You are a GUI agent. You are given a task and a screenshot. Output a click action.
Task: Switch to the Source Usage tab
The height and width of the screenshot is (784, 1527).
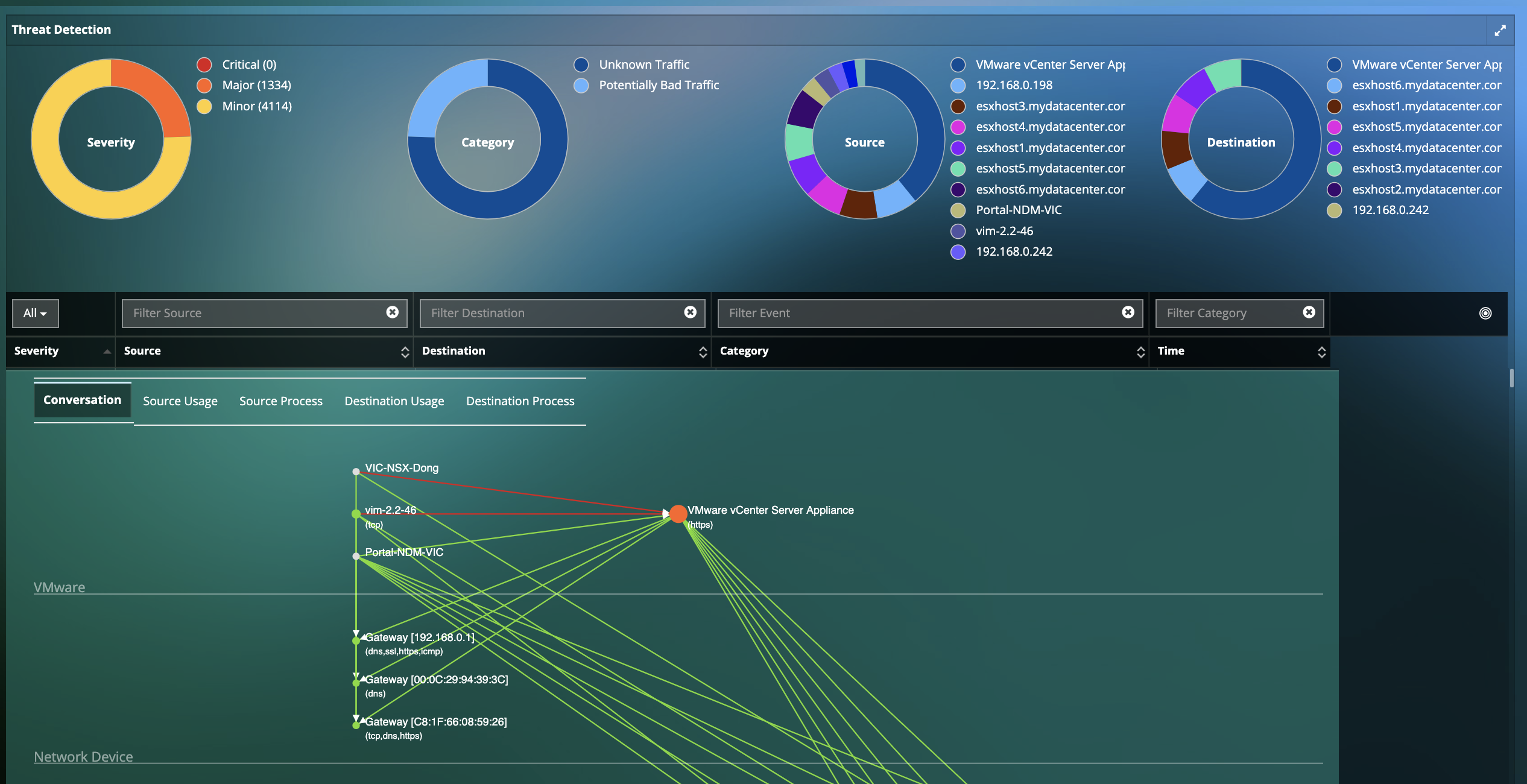[180, 400]
